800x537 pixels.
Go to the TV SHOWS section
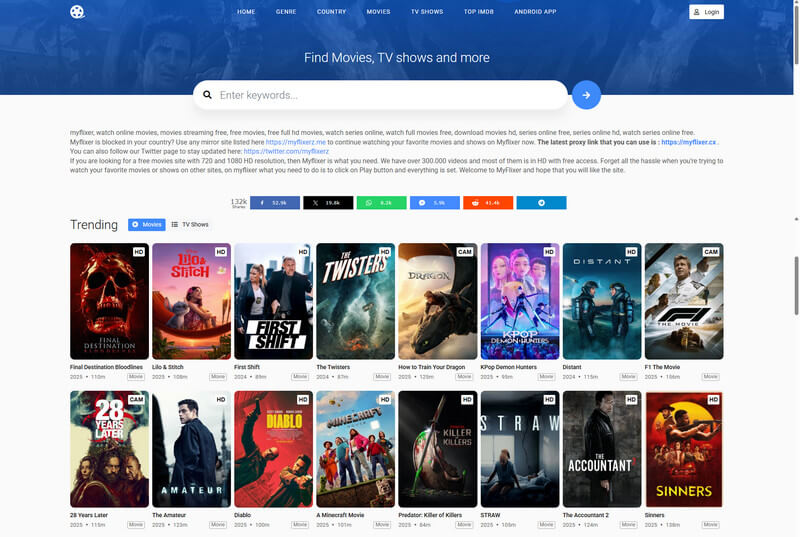(427, 12)
